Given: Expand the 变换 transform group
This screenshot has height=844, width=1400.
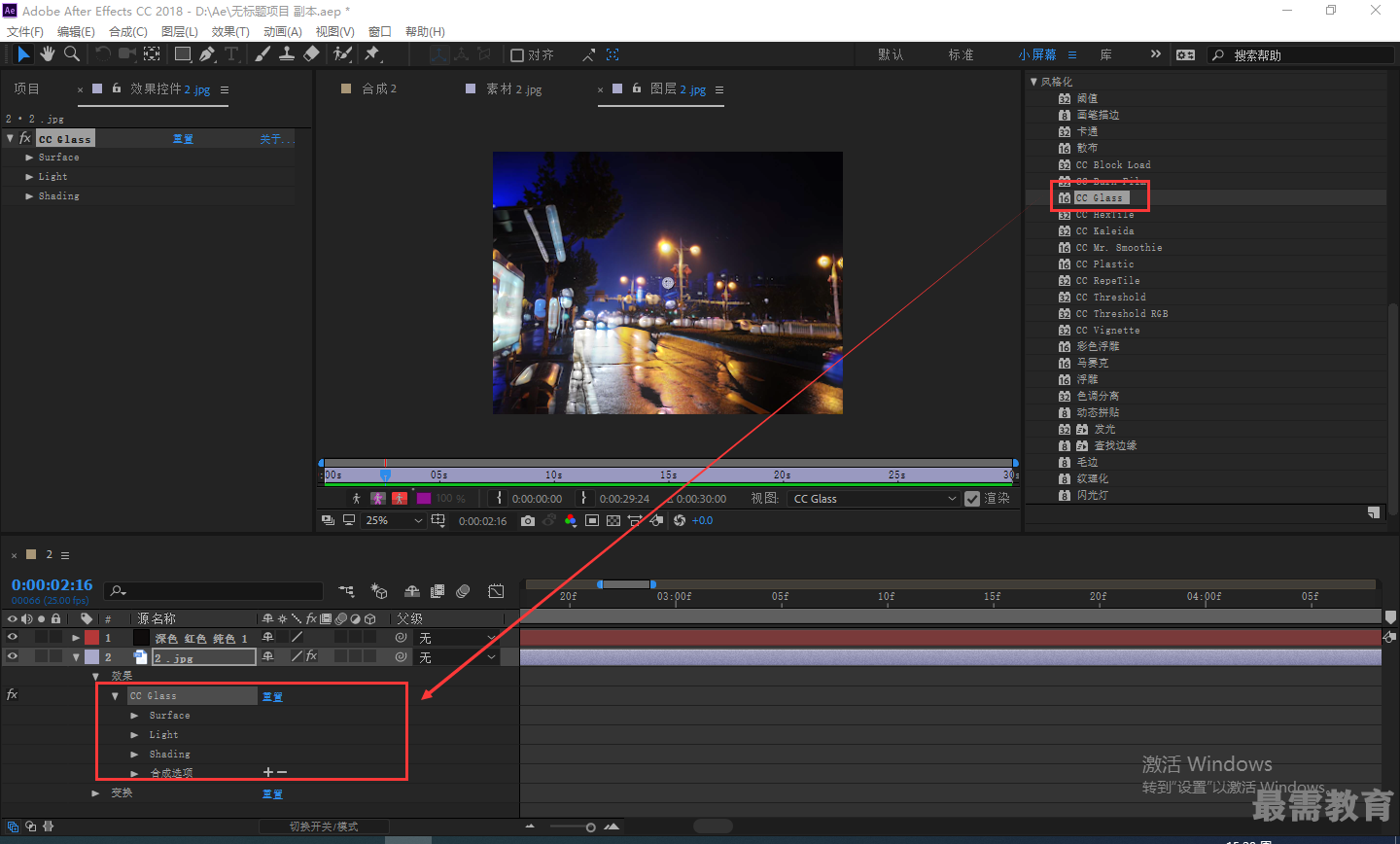Looking at the screenshot, I should [95, 793].
